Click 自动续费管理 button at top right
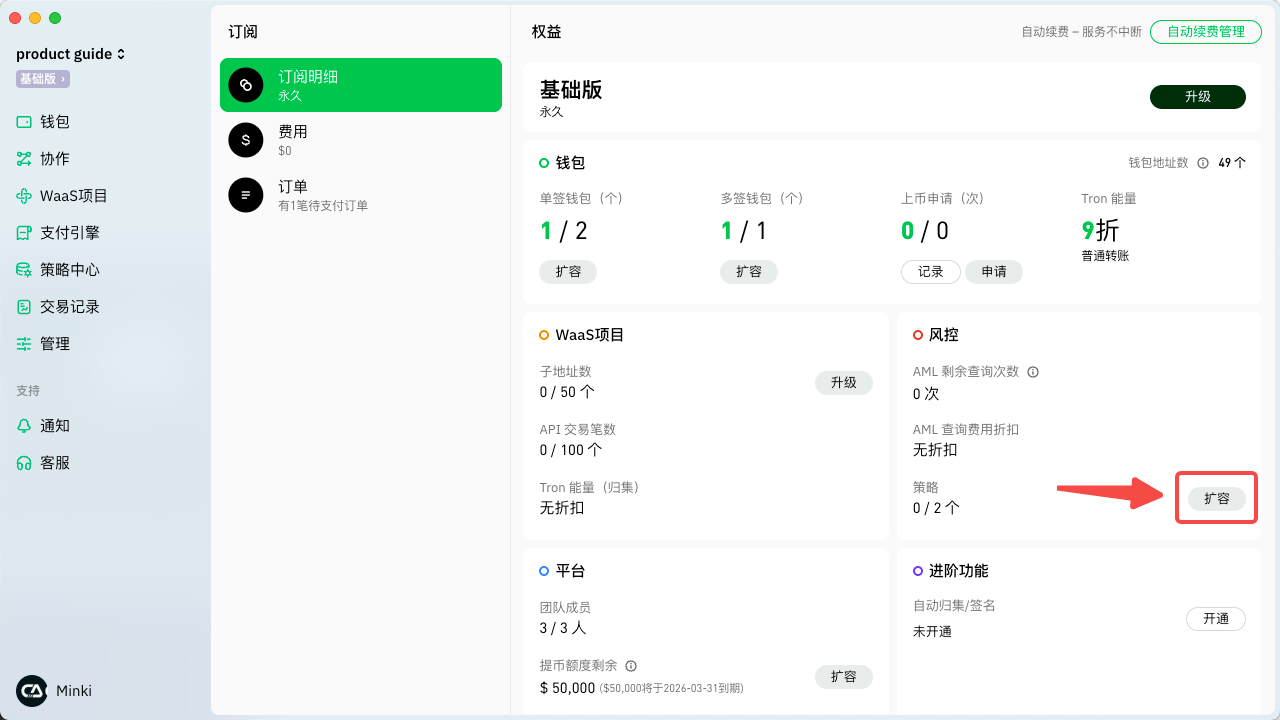Image resolution: width=1280 pixels, height=720 pixels. point(1205,32)
